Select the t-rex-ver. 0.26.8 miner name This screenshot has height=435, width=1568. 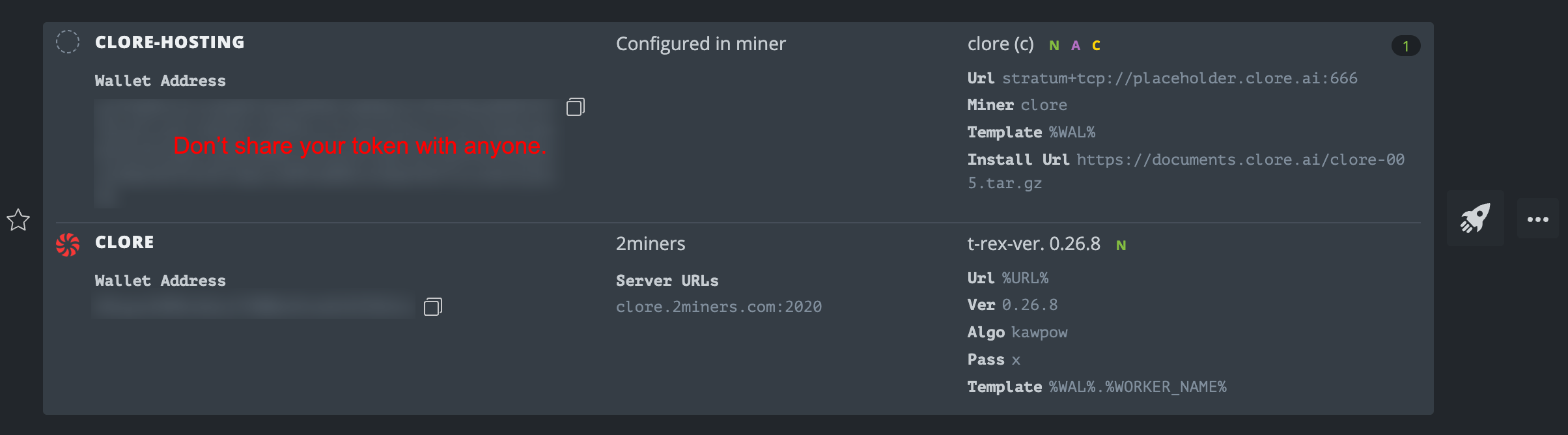[1033, 244]
